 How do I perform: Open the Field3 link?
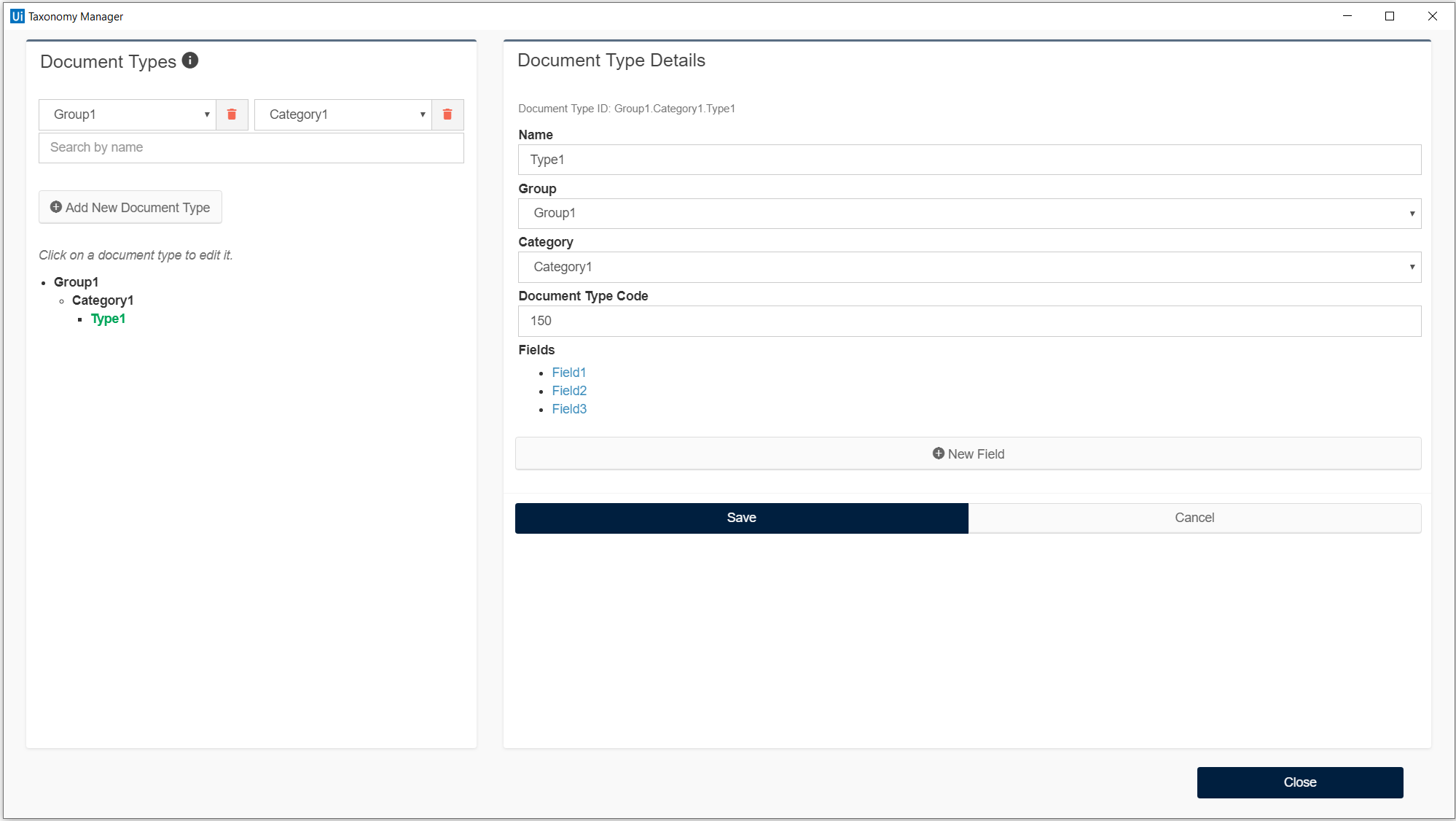[x=569, y=409]
